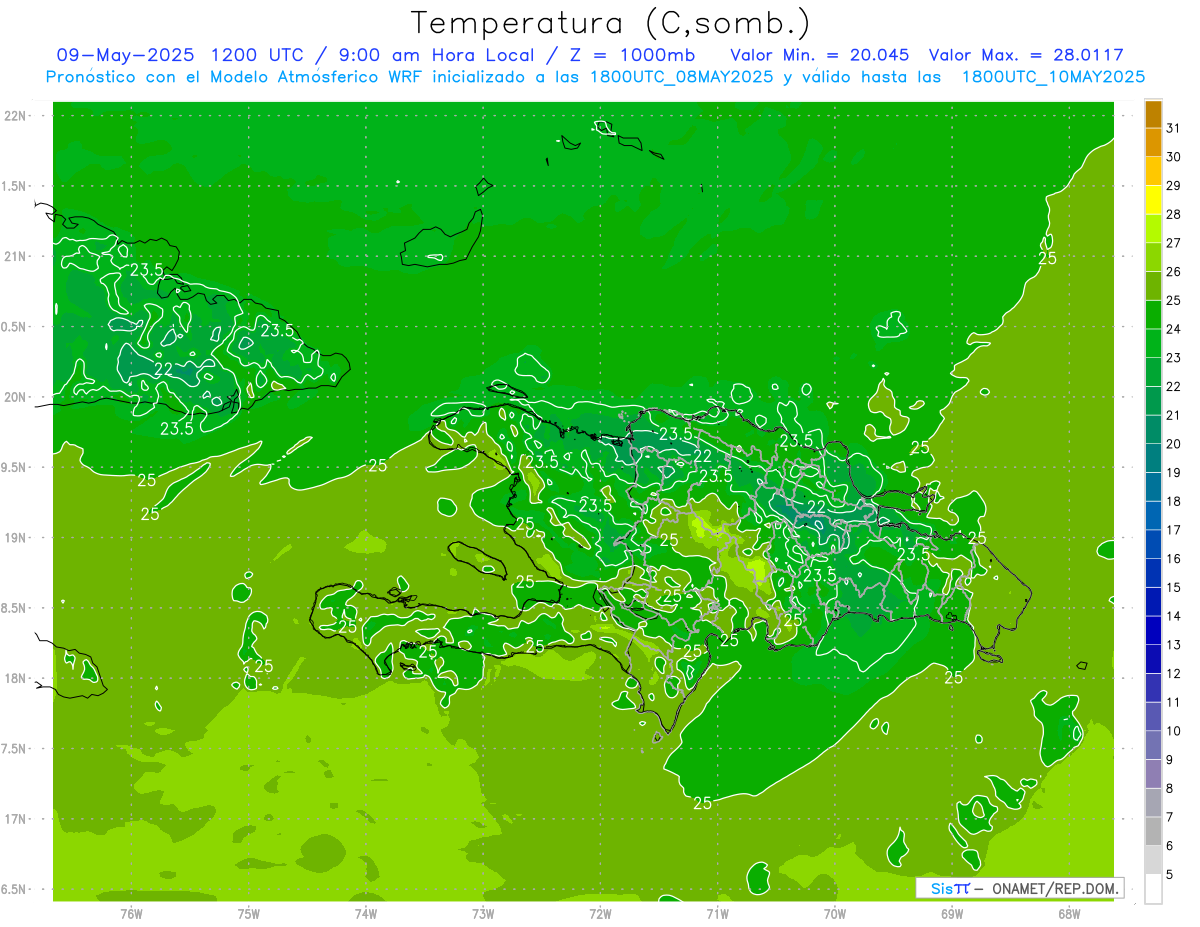Click the color bar legend value '15'
Viewport: 1200px width, 927px height.
(x=1173, y=587)
